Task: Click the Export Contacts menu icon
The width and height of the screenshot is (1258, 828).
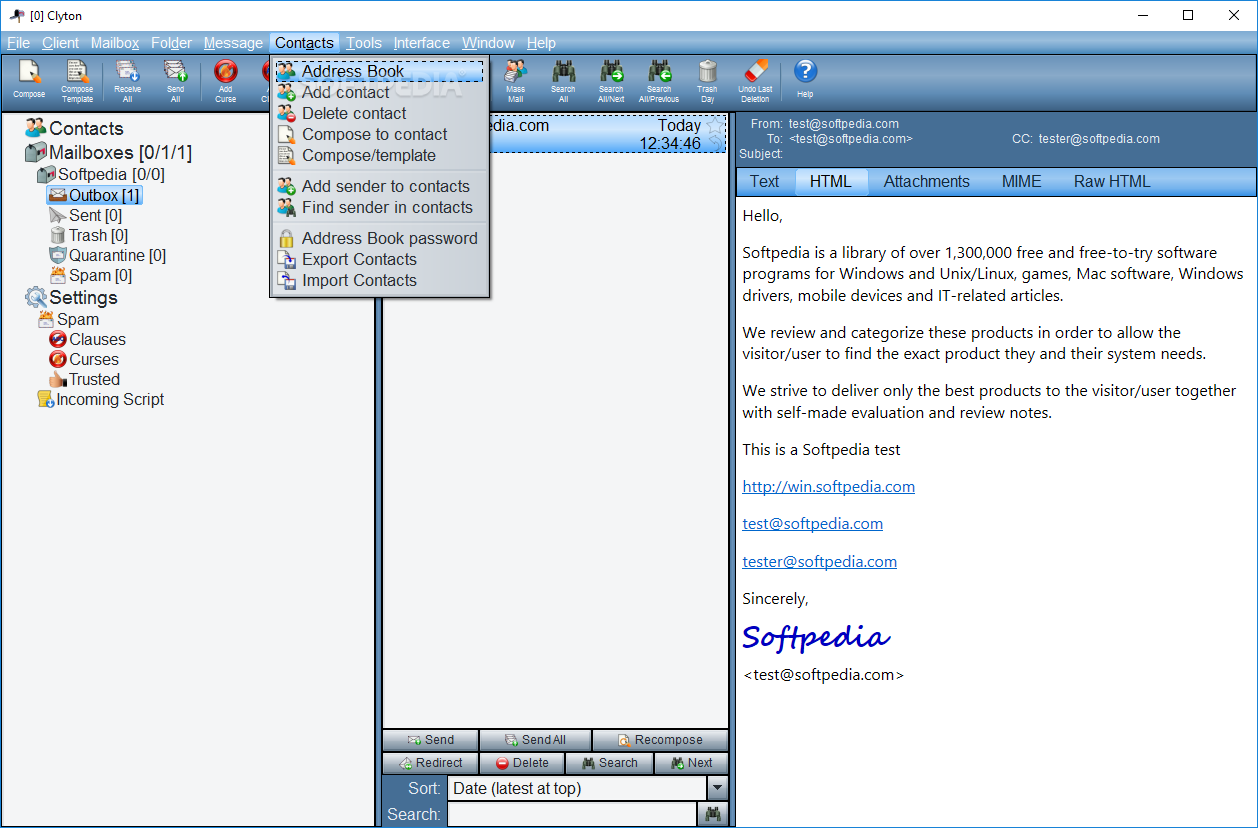Action: [x=286, y=259]
